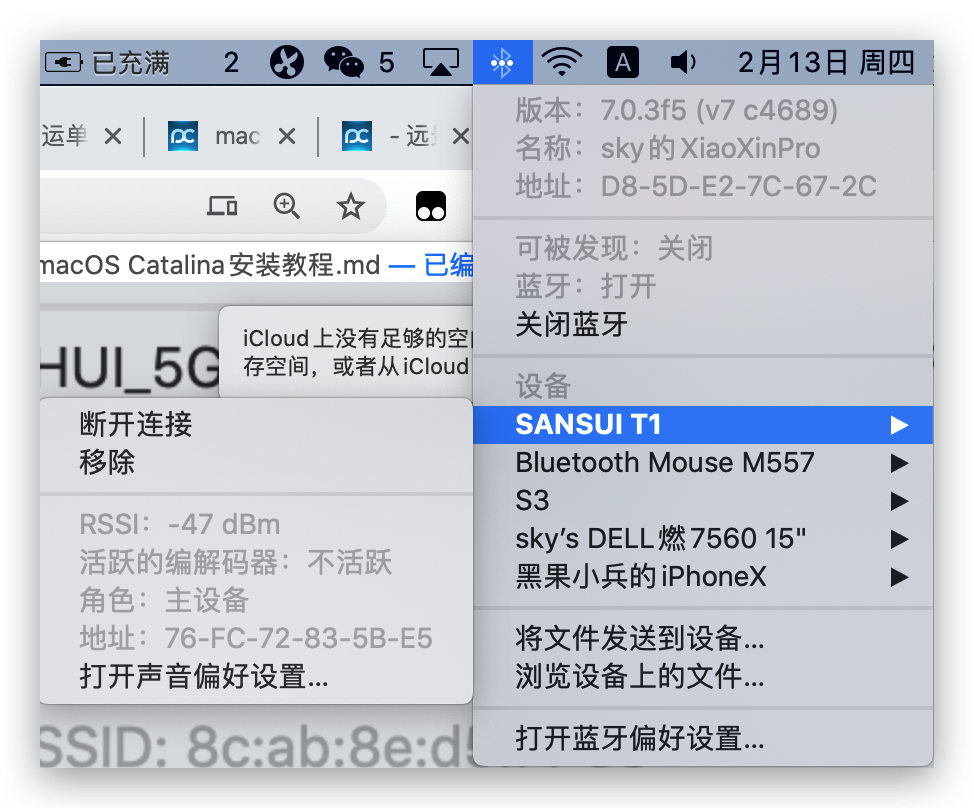
Task: Bookmark this page with the star icon
Action: pos(350,206)
